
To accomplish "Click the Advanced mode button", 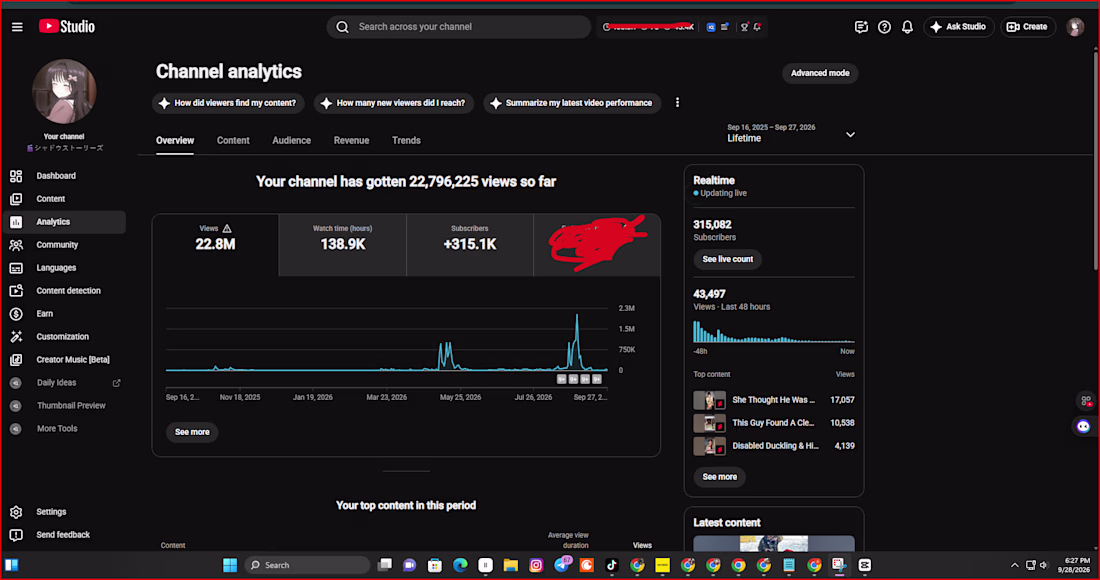I will (x=820, y=73).
